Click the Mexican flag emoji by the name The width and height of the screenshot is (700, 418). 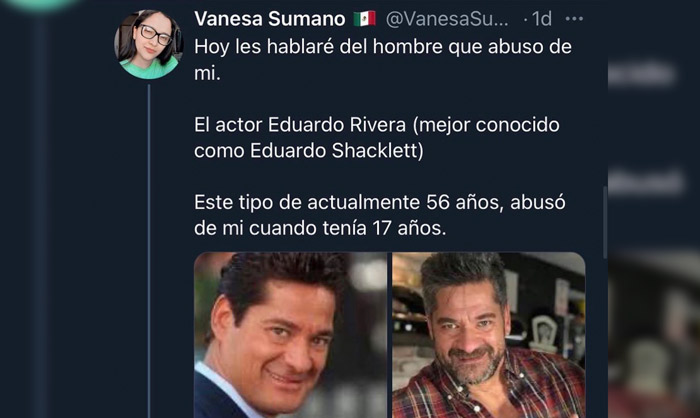click(x=364, y=19)
